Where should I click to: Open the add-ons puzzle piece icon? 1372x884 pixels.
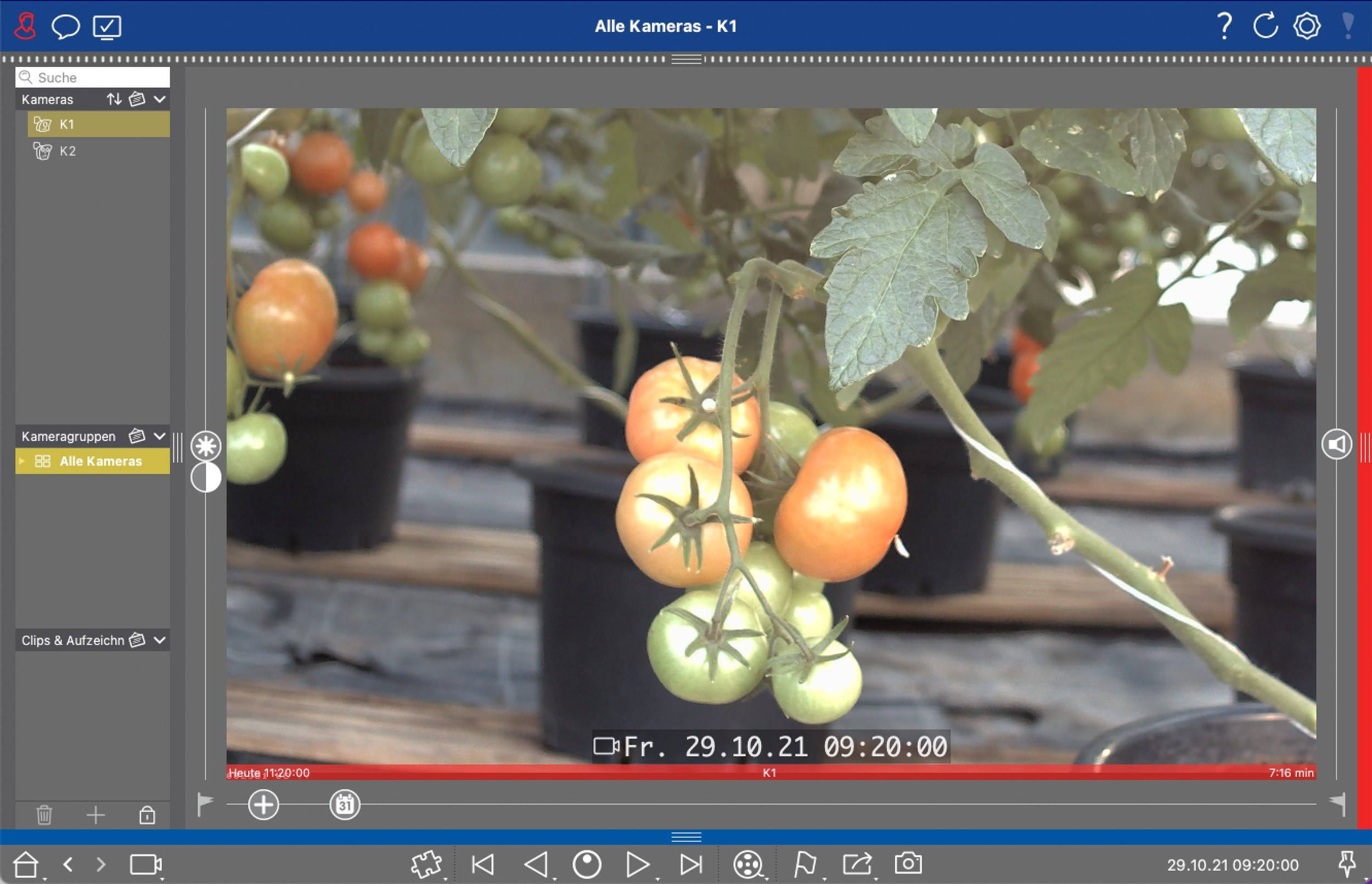click(x=427, y=863)
